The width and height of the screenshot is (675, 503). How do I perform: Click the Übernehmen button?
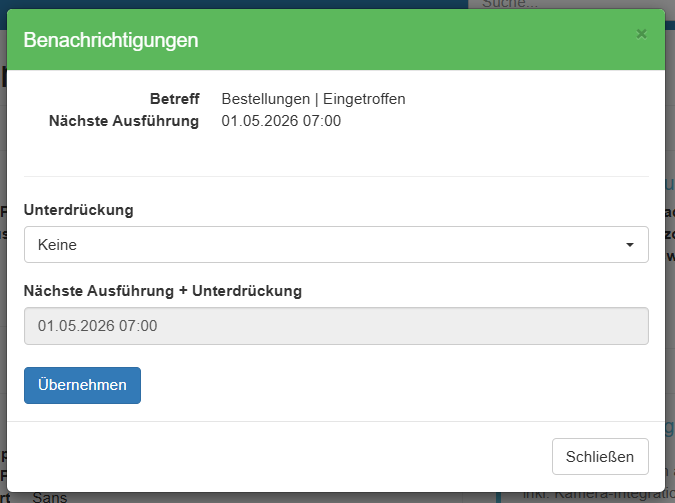tap(82, 385)
